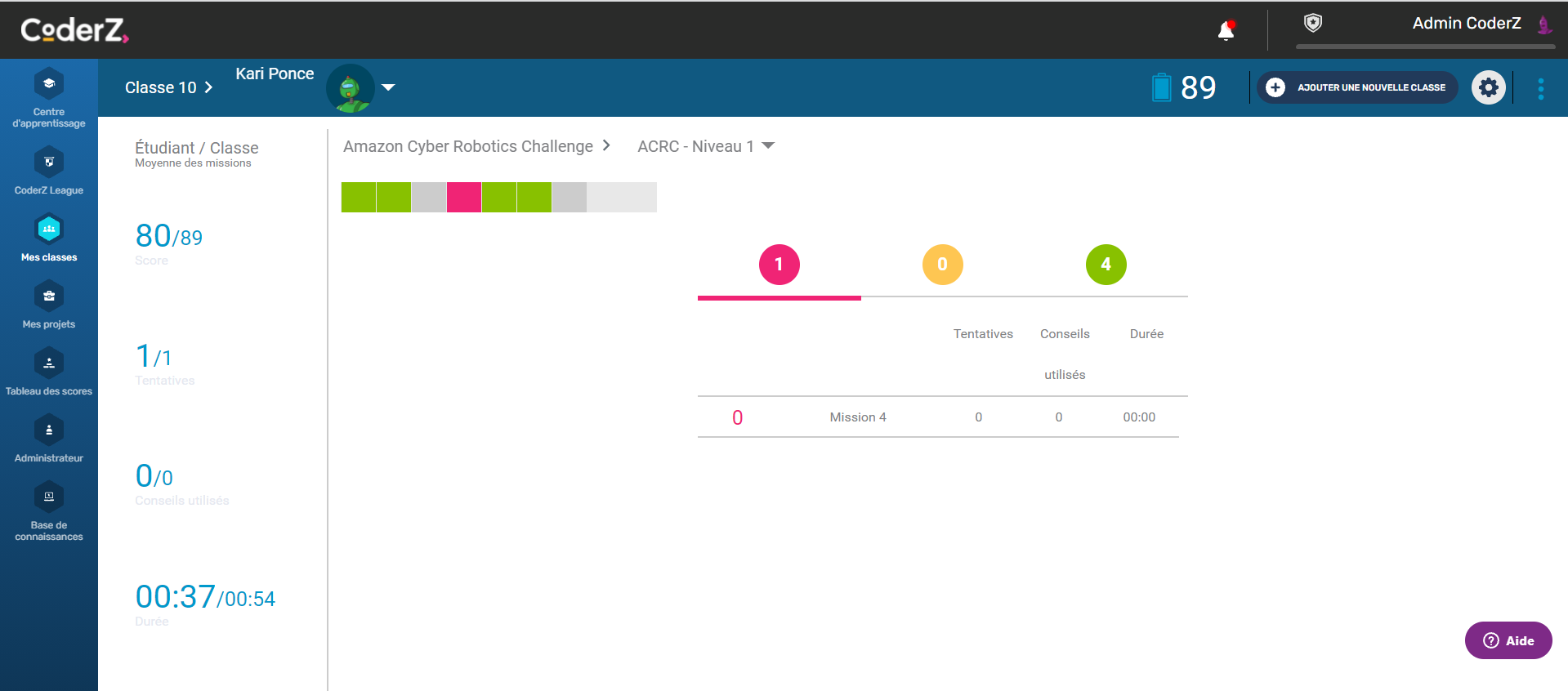1568x691 pixels.
Task: Select the pink failed missions tab
Action: [x=779, y=265]
